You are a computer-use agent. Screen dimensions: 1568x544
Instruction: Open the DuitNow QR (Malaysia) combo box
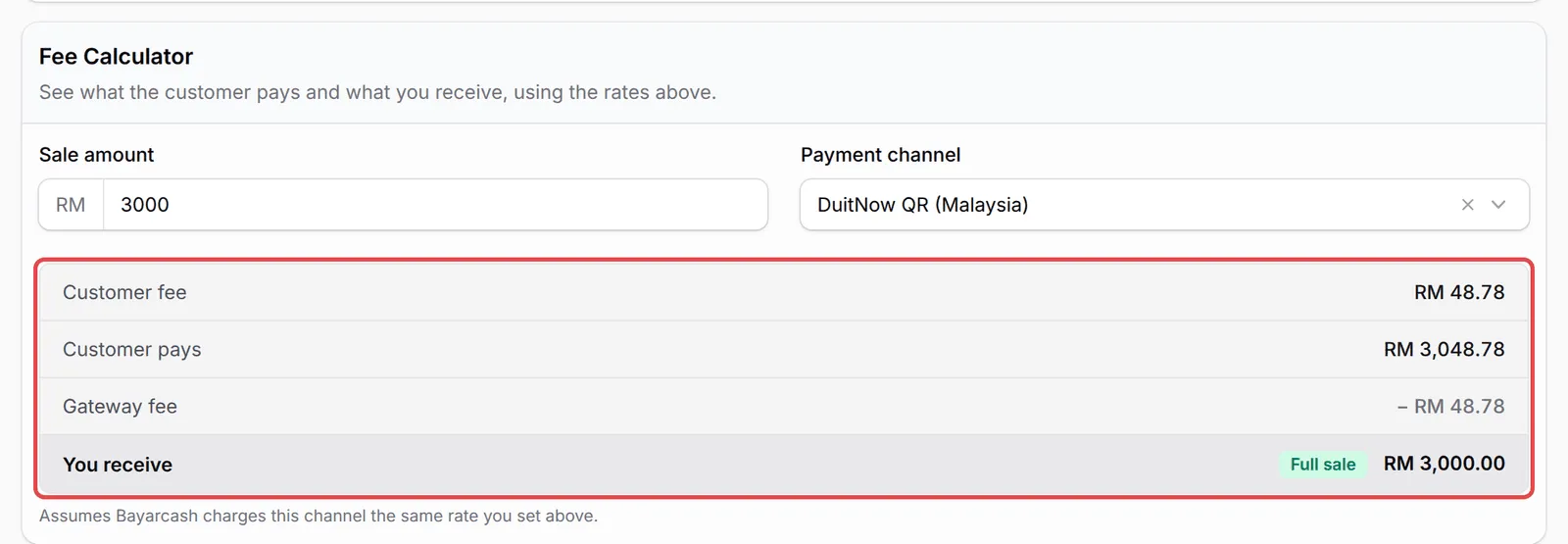[1164, 205]
